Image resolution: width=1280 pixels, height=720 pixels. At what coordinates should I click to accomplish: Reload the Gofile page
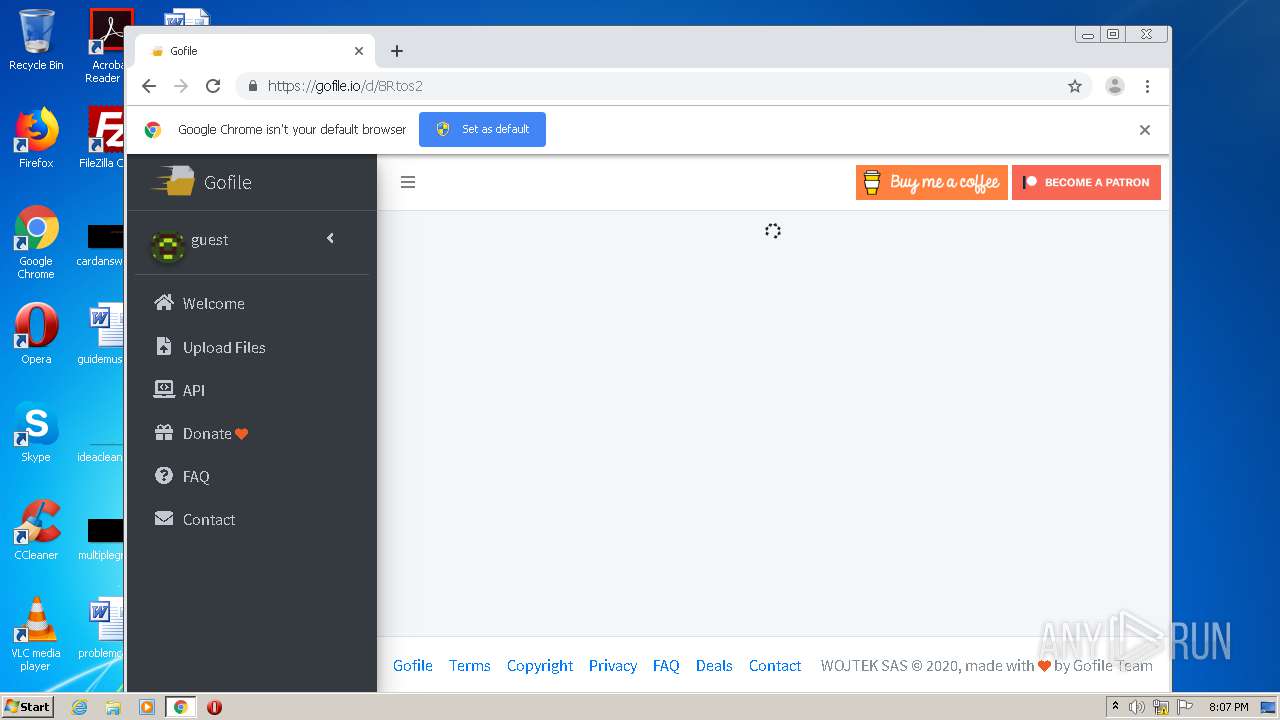pos(213,86)
